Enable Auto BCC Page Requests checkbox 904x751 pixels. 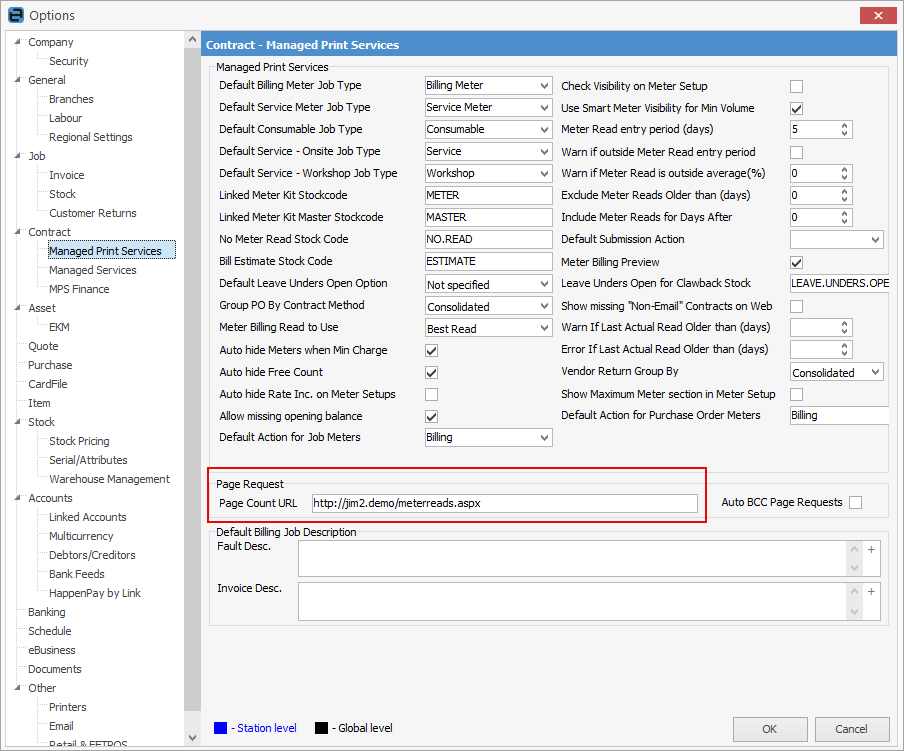point(856,503)
